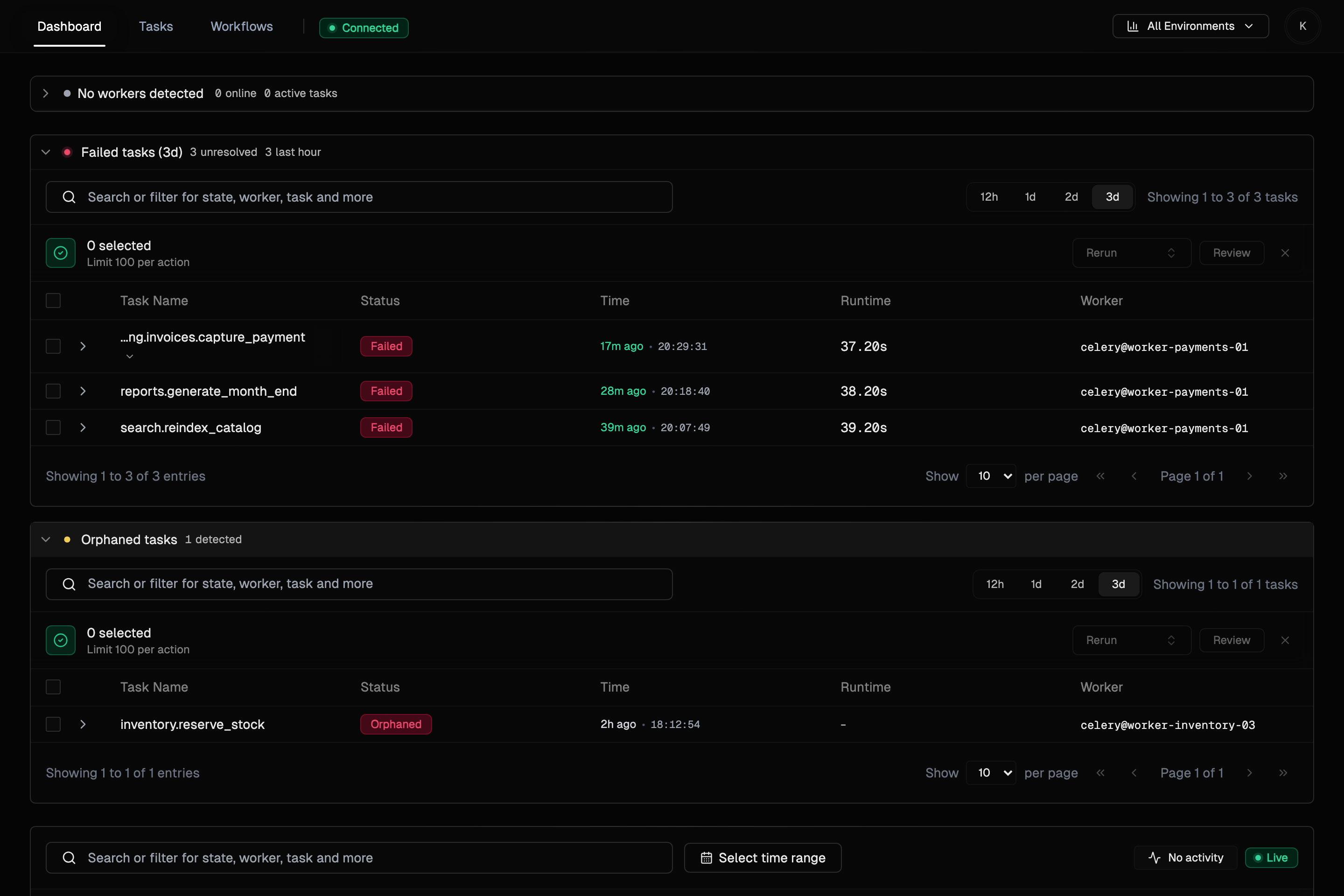Screen dimensions: 1344x896
Task: Click small chevron under capture_payment task name
Action: 130,357
